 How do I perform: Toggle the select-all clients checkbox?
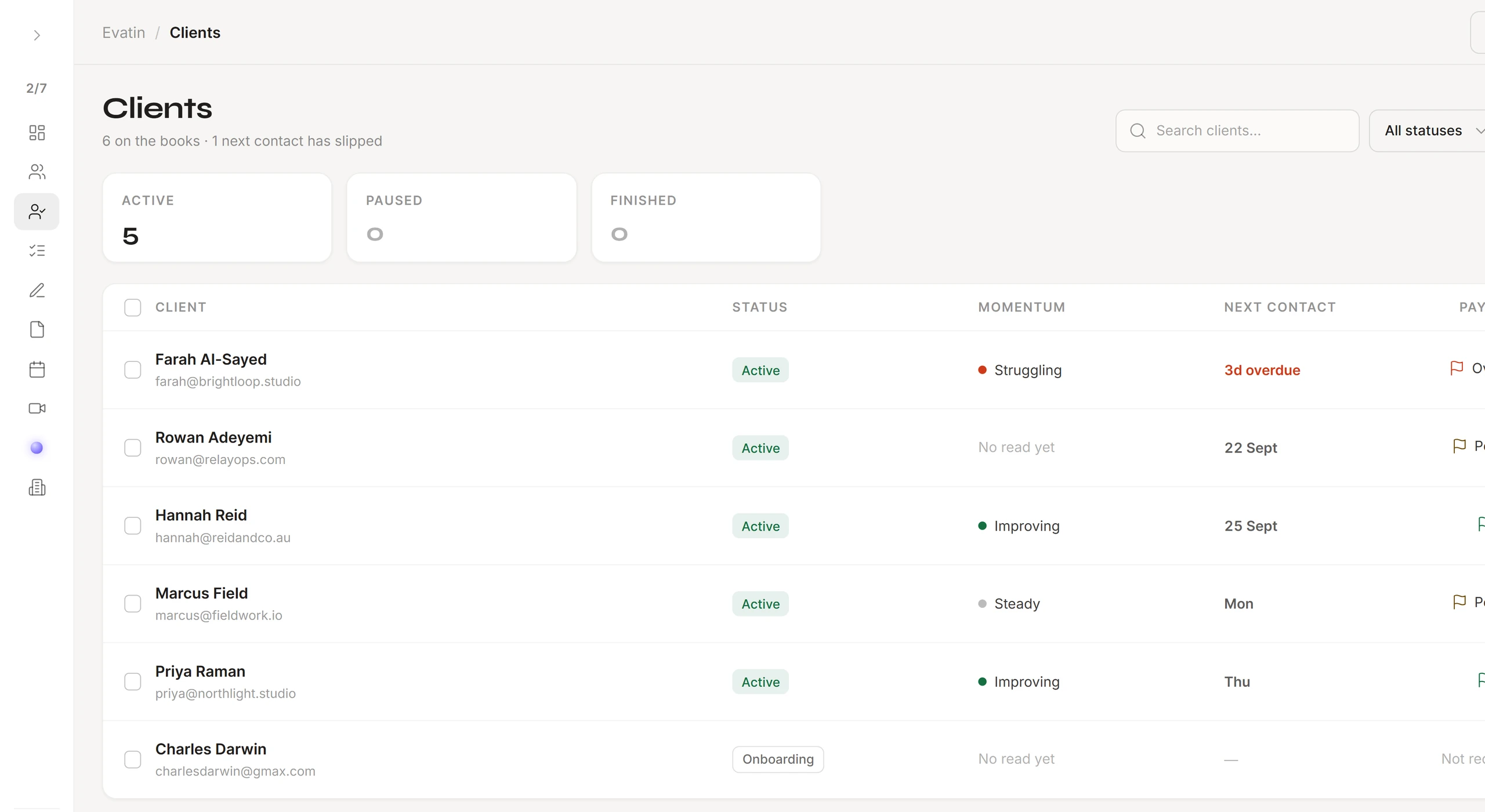coord(132,307)
